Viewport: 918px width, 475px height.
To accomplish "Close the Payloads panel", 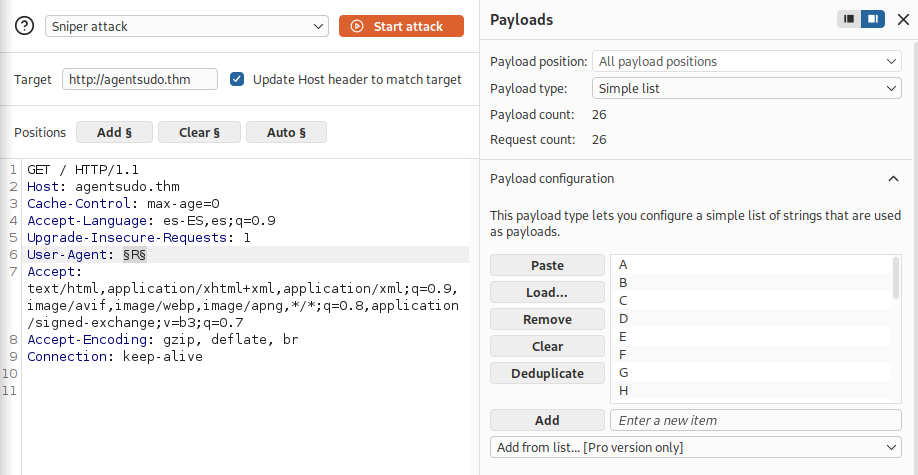I will pyautogui.click(x=903, y=19).
